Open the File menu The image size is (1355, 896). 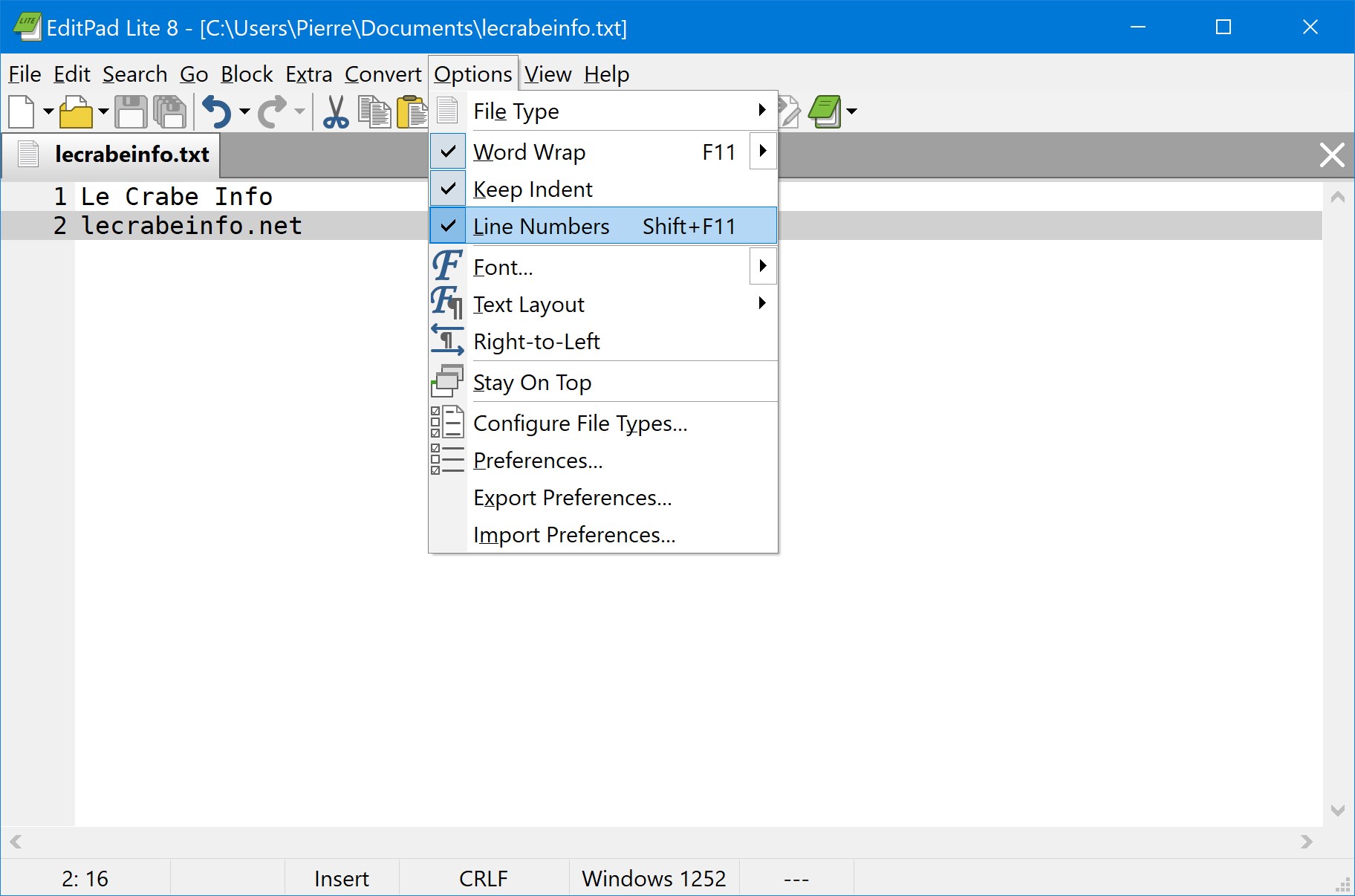pos(25,74)
